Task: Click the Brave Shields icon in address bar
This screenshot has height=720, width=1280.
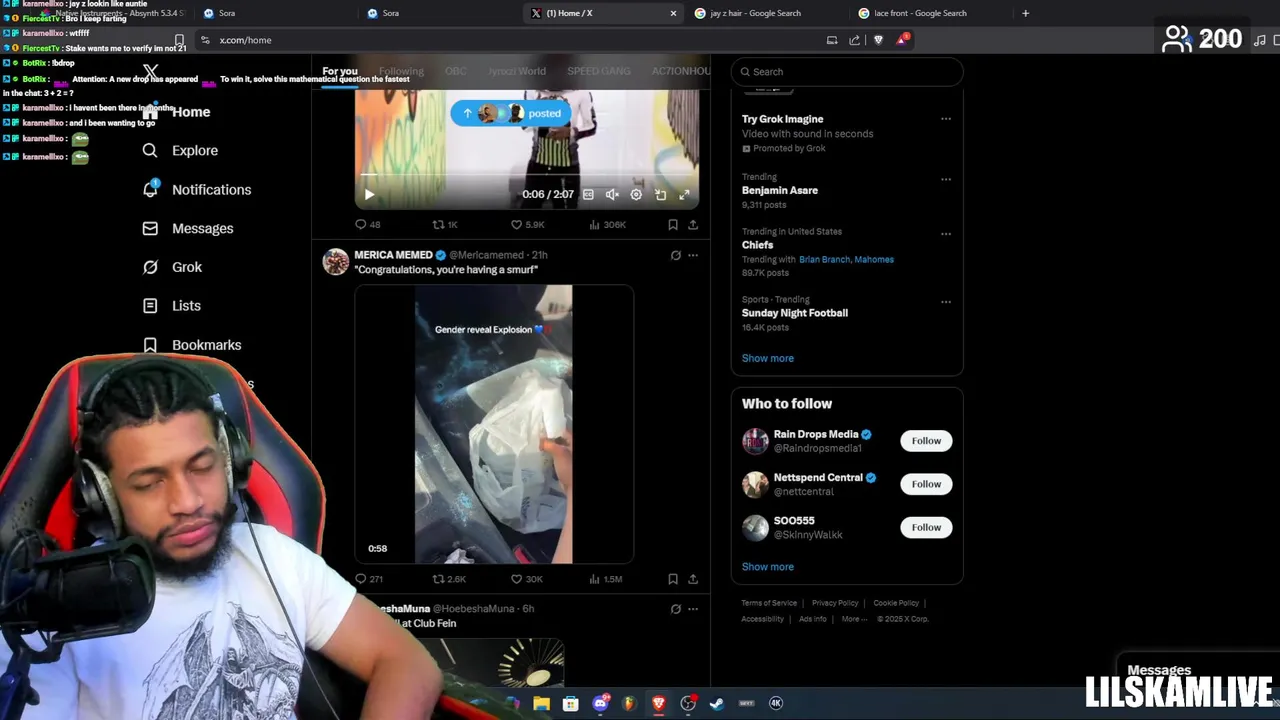Action: click(878, 40)
